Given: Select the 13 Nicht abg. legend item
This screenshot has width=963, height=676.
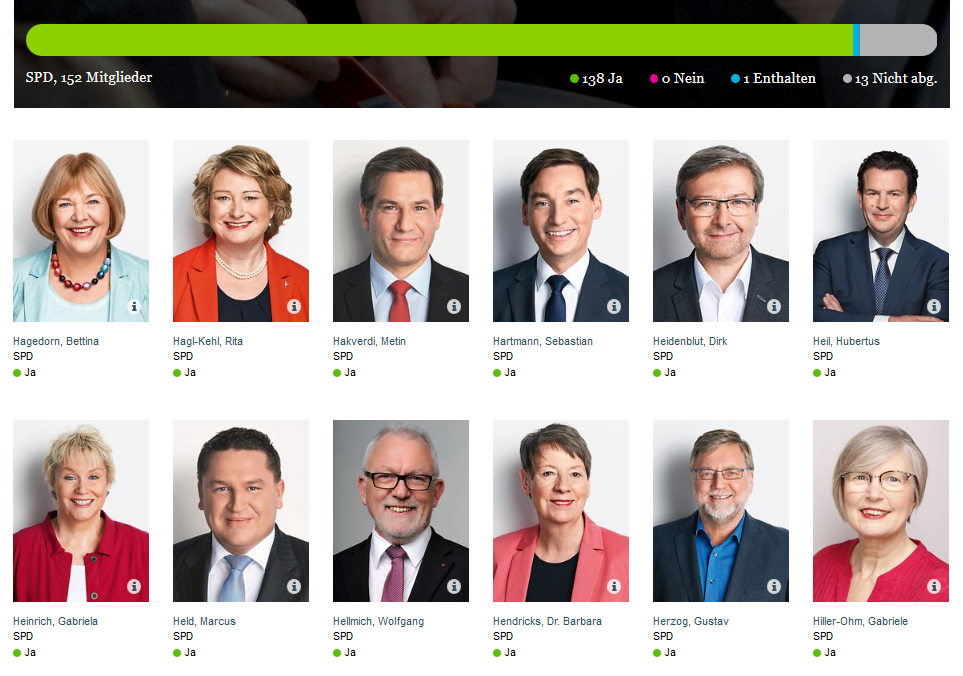Looking at the screenshot, I should click(890, 79).
